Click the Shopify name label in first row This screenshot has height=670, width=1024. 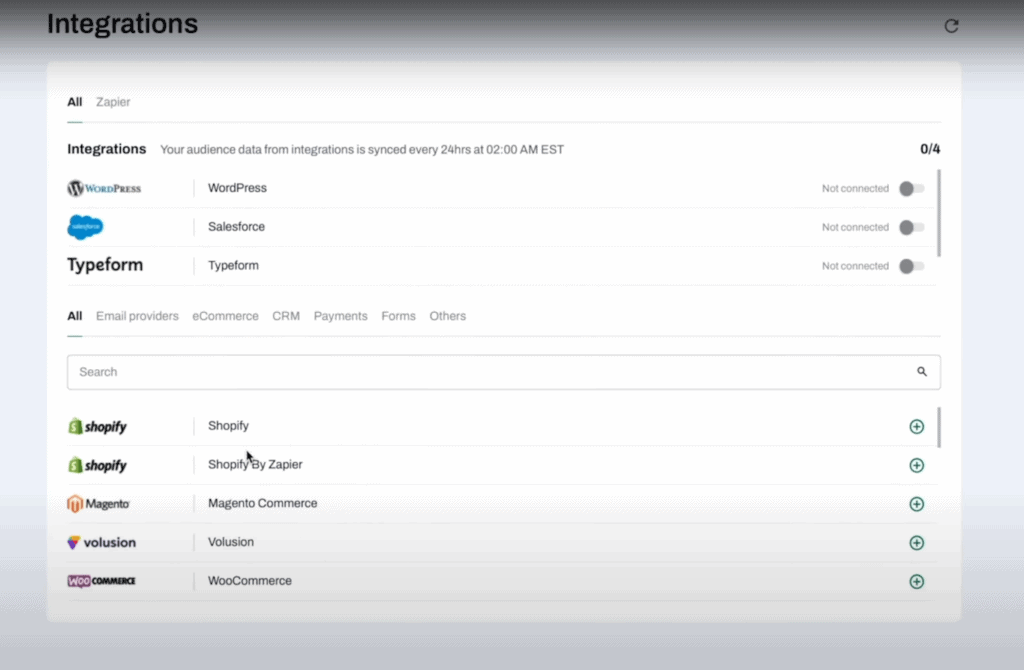228,426
